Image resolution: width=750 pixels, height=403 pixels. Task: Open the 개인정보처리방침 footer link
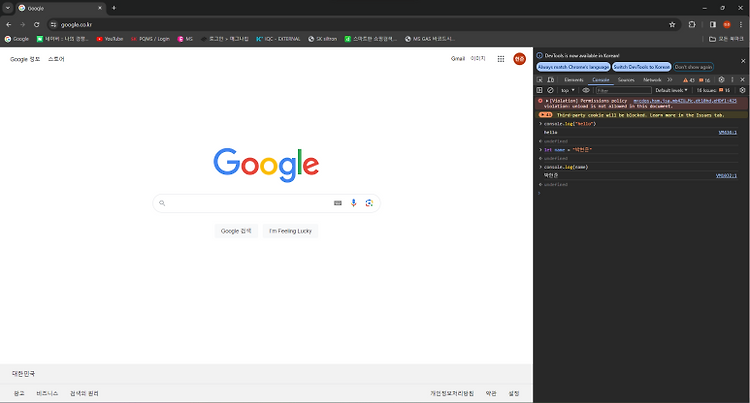coord(452,393)
